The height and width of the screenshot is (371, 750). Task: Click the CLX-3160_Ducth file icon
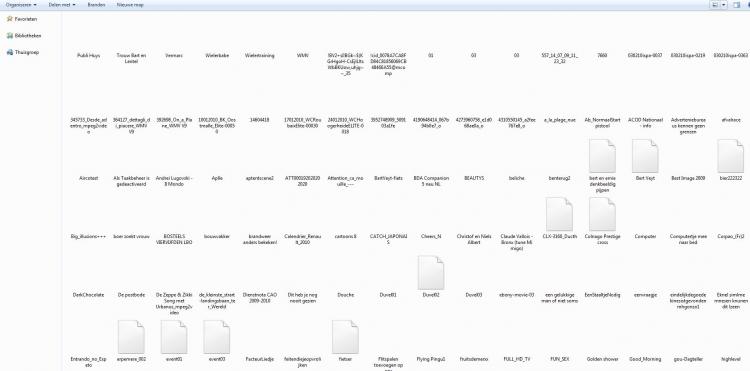(x=560, y=214)
